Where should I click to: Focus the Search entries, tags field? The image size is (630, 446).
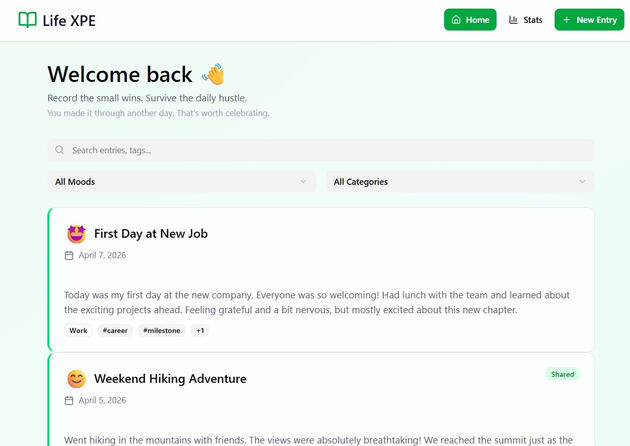(320, 150)
